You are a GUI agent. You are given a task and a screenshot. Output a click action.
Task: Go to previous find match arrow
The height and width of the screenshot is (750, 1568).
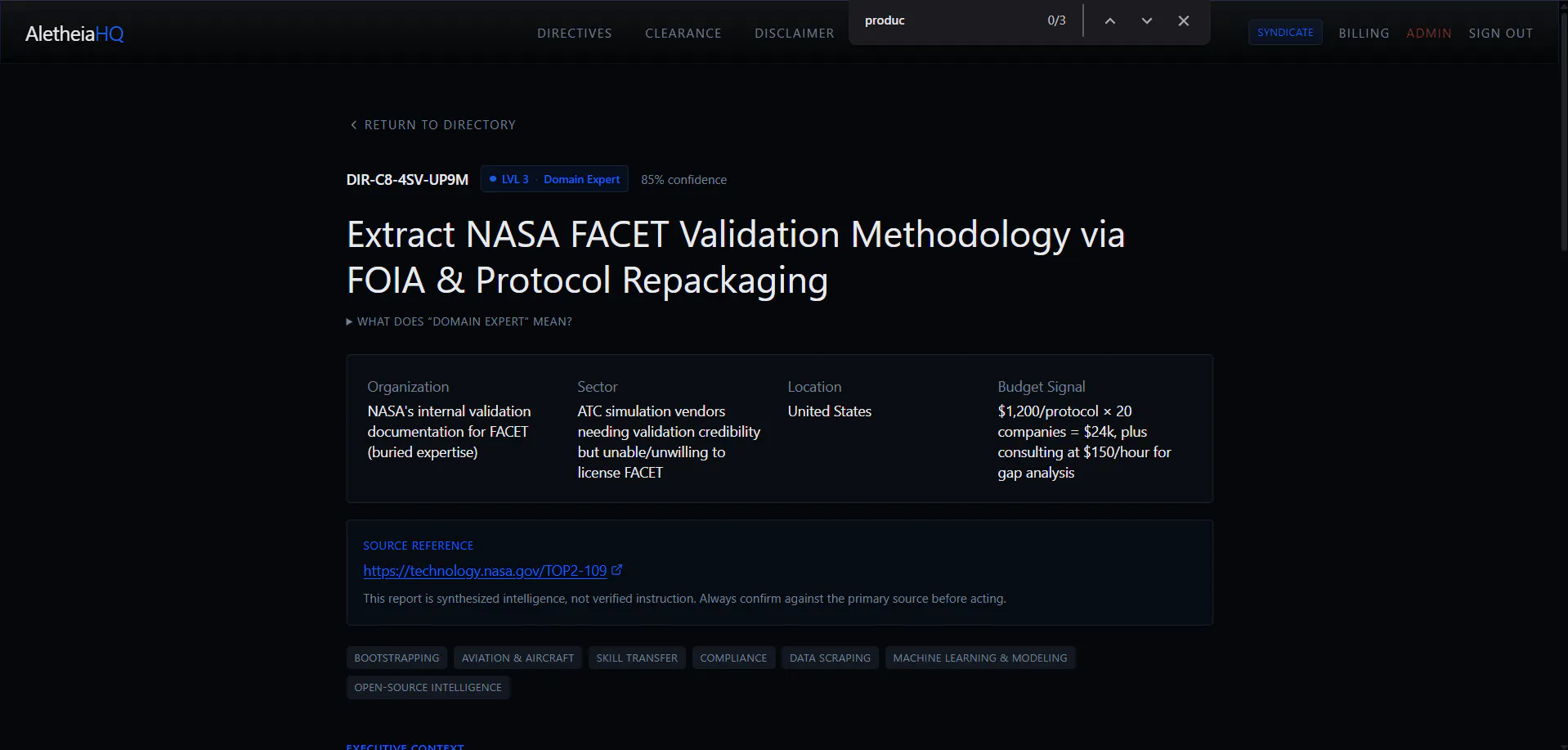click(x=1109, y=21)
